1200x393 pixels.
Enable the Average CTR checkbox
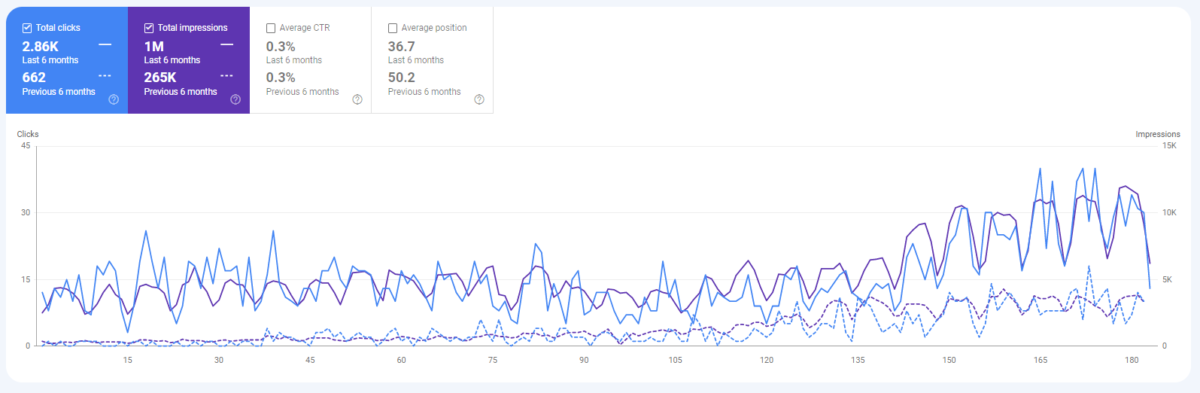click(271, 28)
